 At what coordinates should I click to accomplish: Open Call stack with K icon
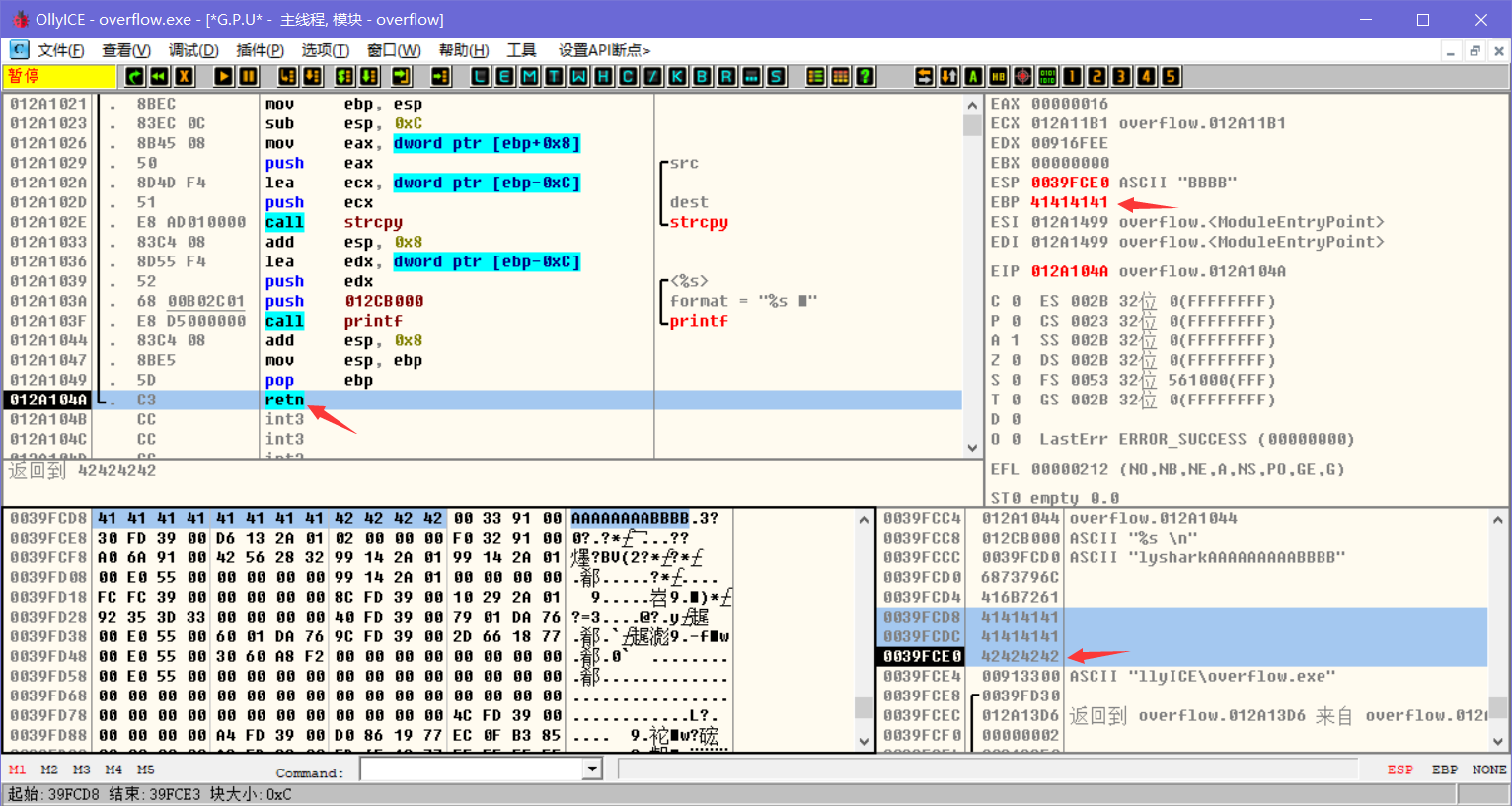click(678, 76)
